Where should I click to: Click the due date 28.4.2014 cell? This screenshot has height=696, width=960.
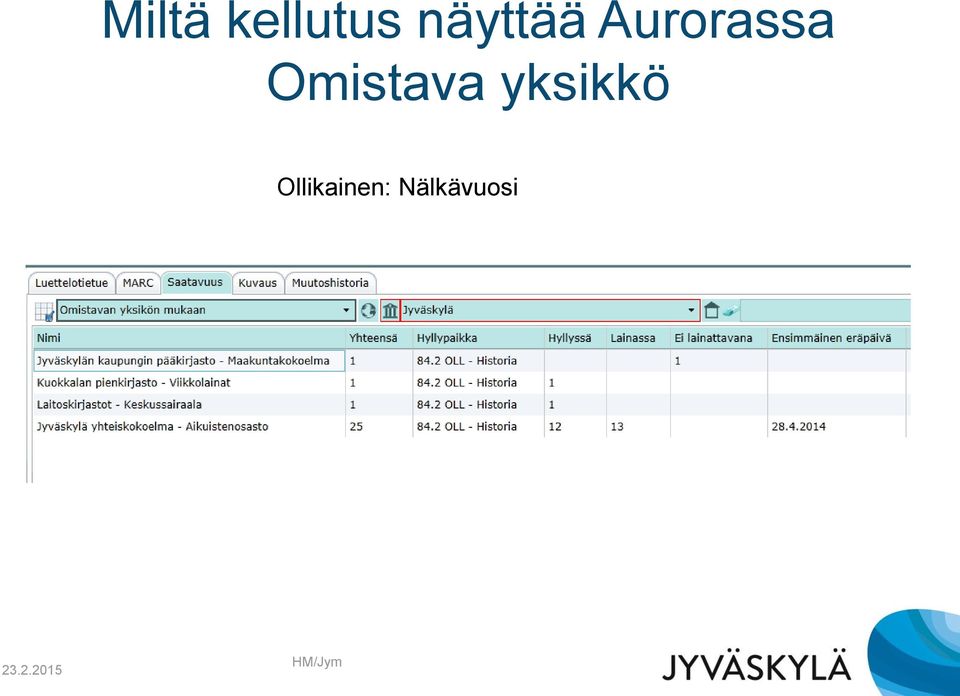[x=836, y=427]
